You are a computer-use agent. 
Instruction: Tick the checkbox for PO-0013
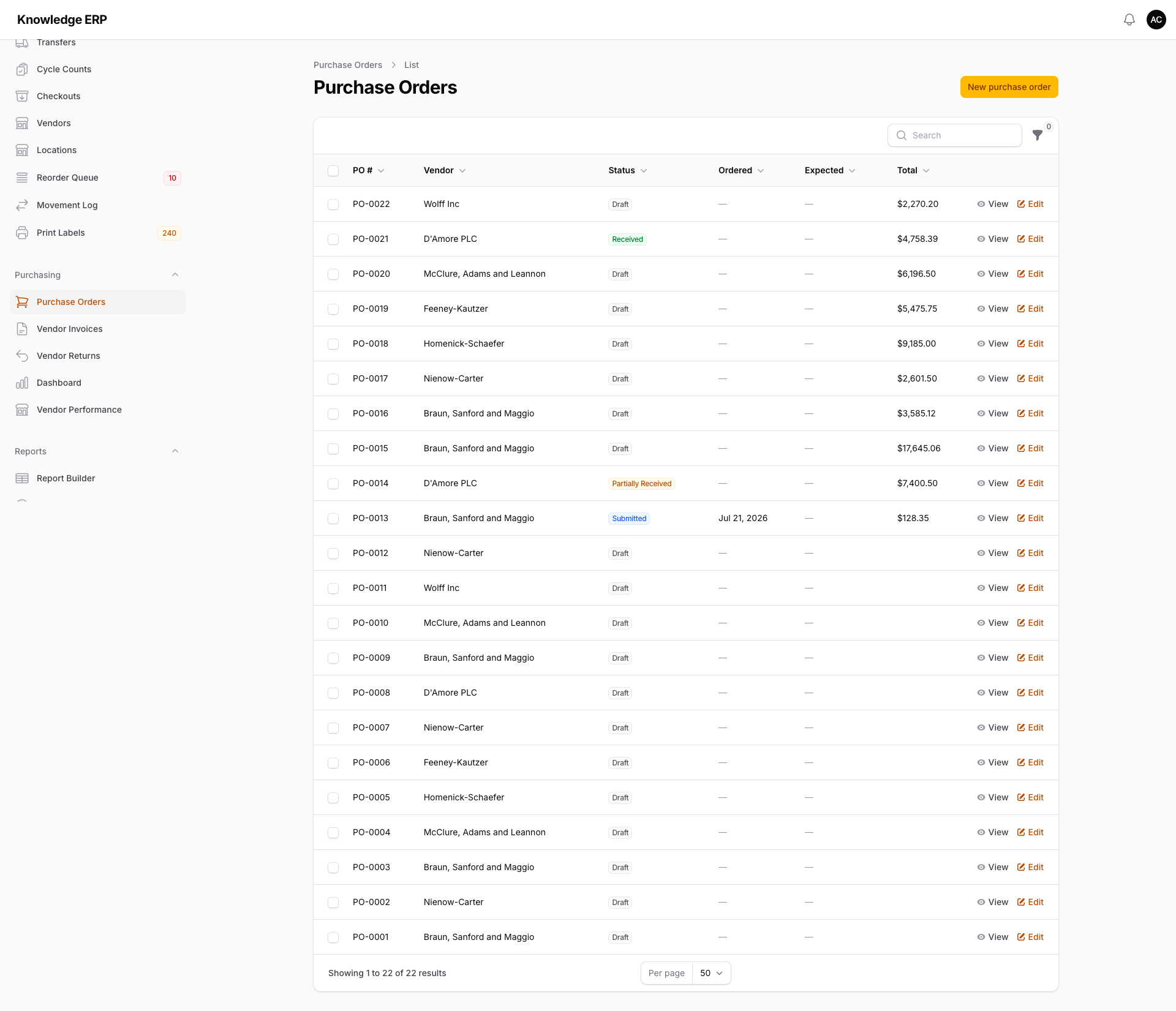click(x=333, y=519)
